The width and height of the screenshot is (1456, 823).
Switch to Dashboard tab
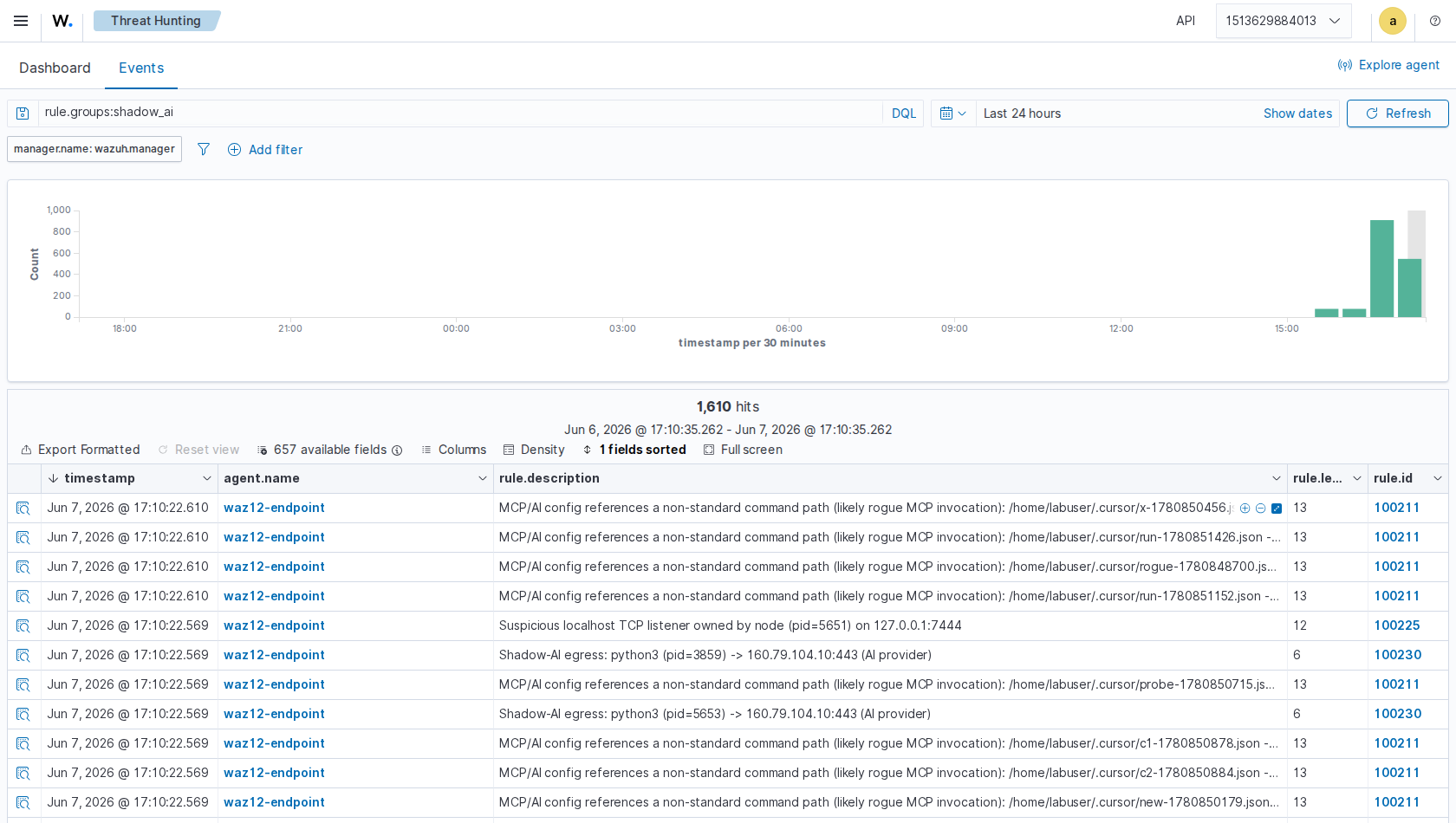(55, 68)
